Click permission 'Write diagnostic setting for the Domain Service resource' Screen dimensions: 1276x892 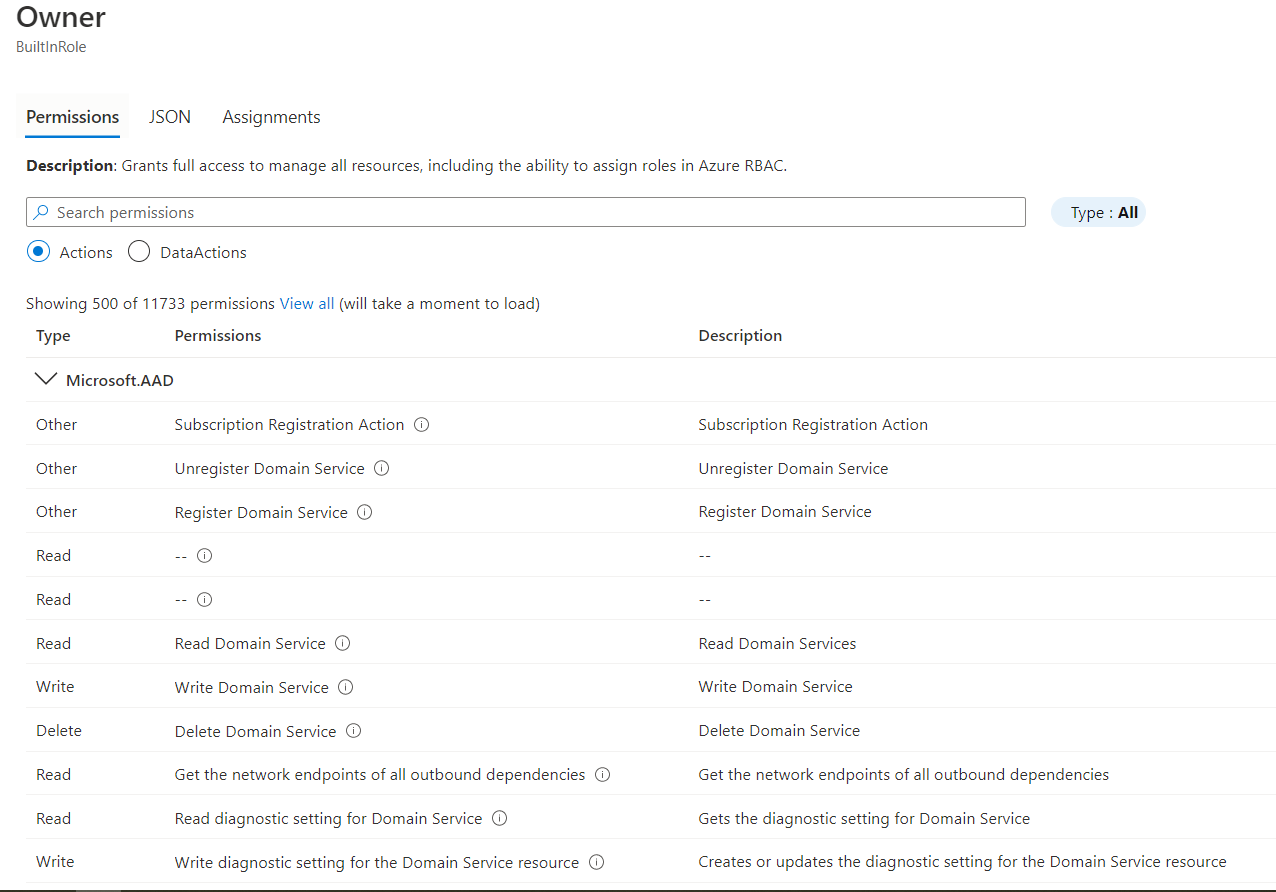click(x=377, y=862)
